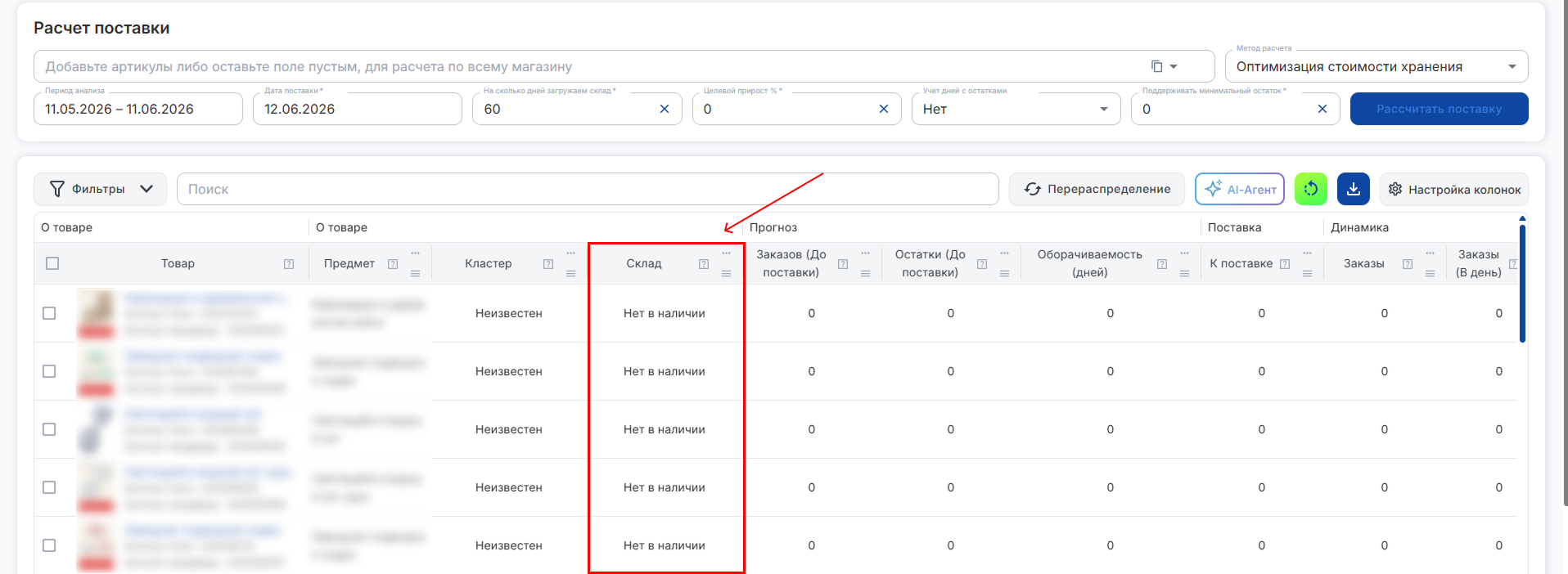Click the first row's blurred product name link
Screen dimensions: 1568x574
(205, 298)
